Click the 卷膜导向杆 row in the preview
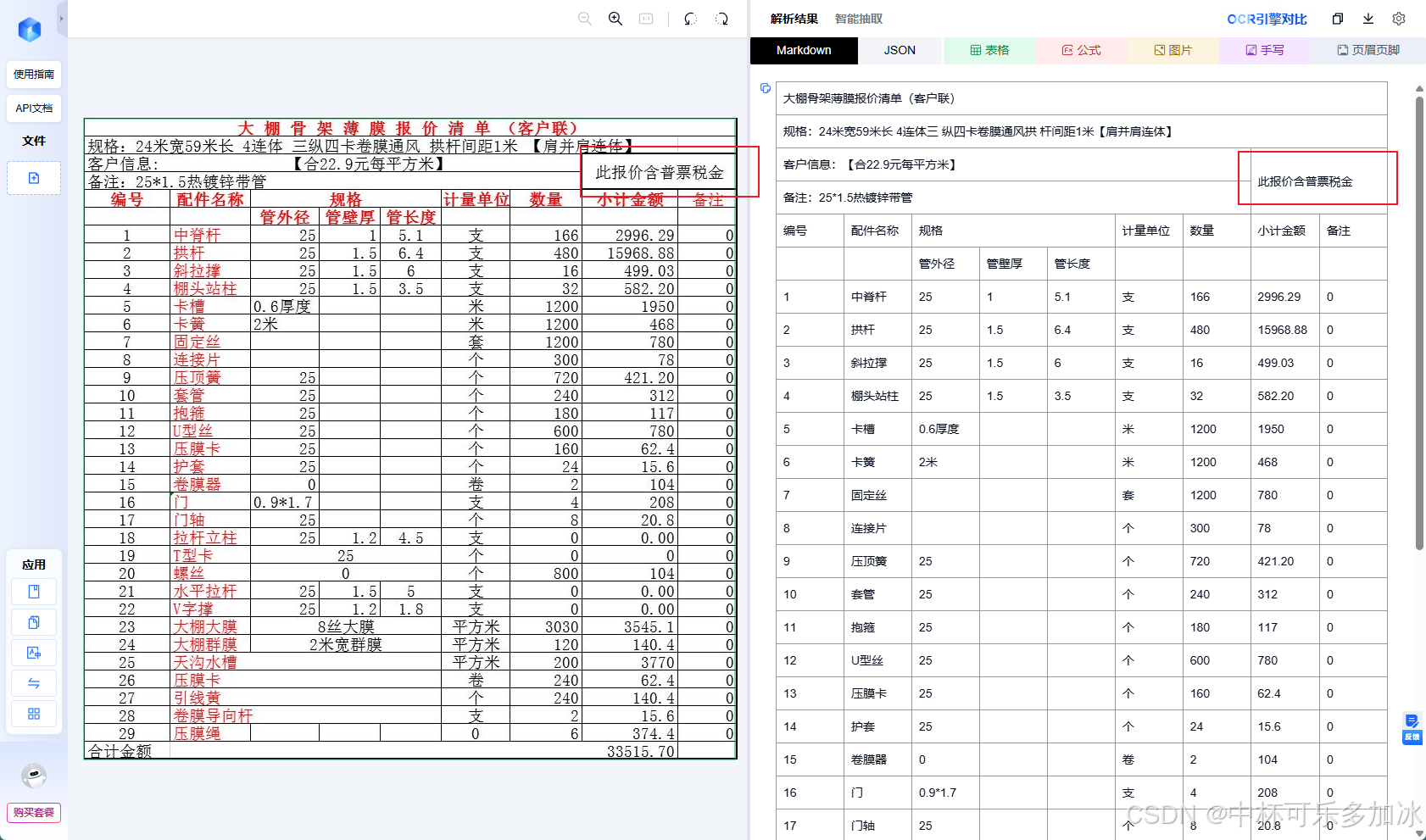Screen dimensions: 1426x840 click(409, 715)
